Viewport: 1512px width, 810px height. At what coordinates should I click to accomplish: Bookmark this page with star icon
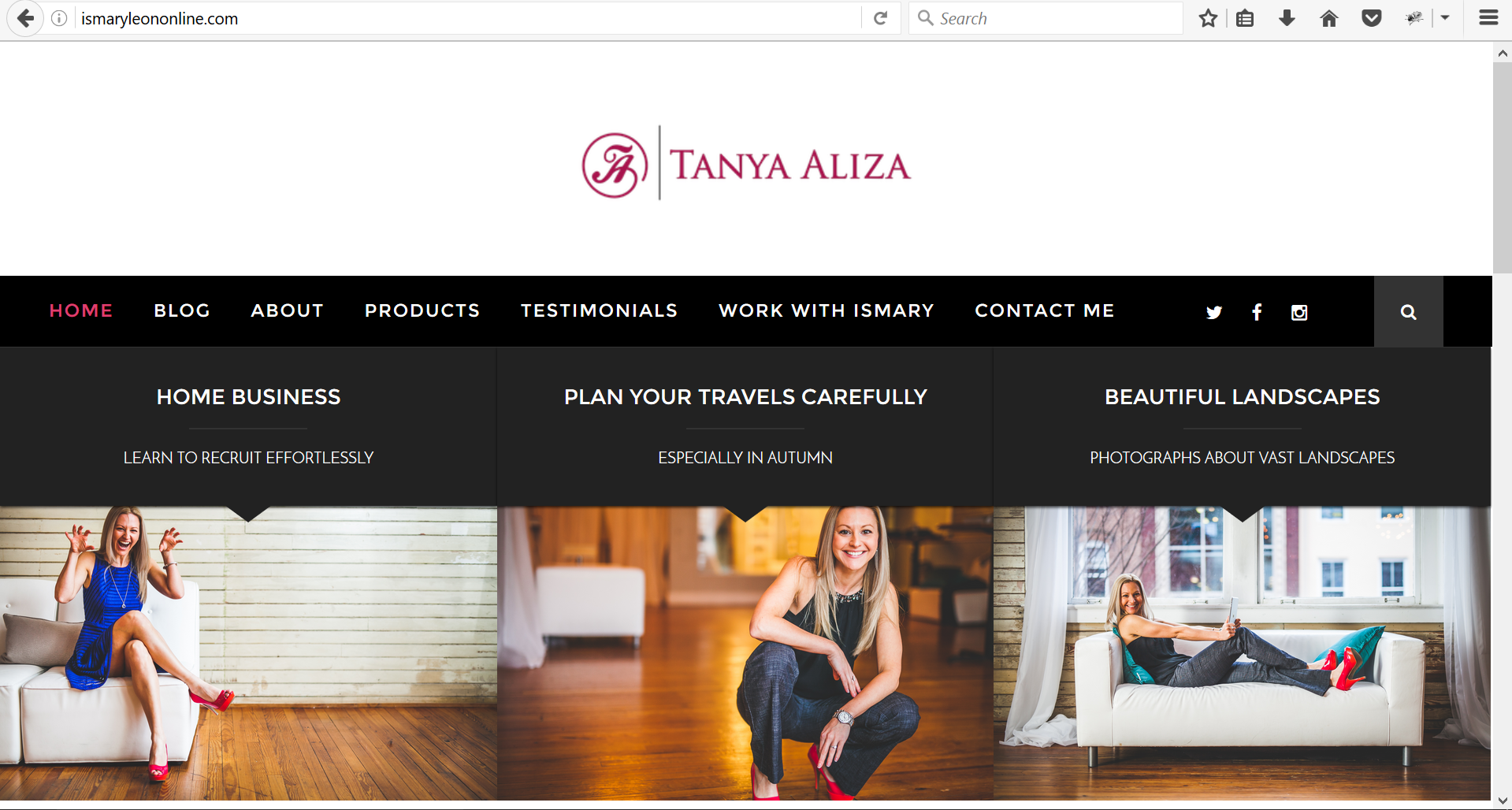(x=1208, y=18)
